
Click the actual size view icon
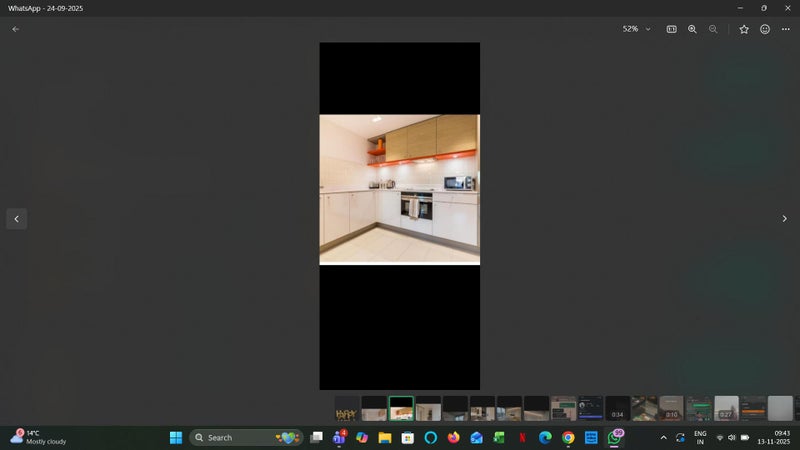pyautogui.click(x=672, y=29)
